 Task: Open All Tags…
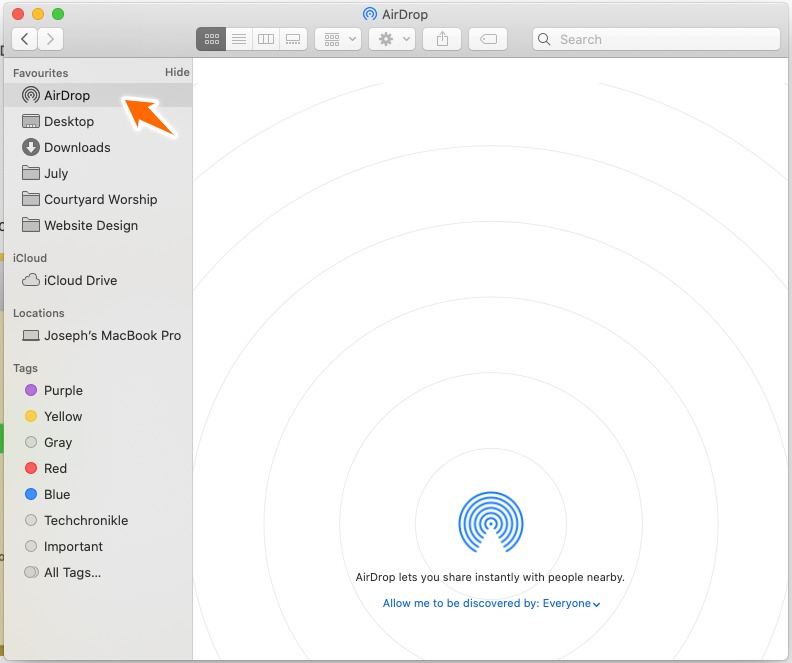point(98,572)
